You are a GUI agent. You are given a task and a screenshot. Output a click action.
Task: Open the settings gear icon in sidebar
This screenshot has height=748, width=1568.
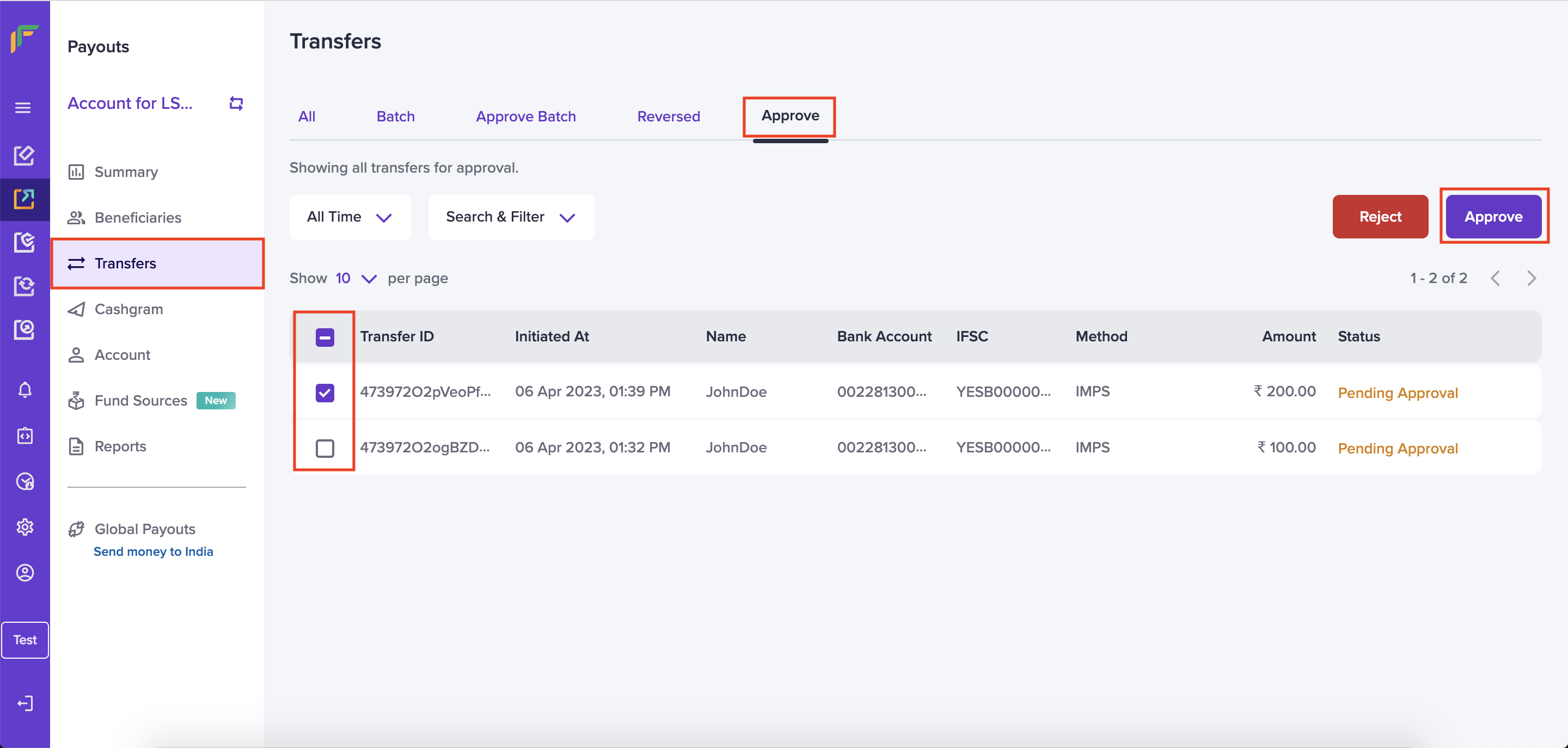pyautogui.click(x=25, y=527)
